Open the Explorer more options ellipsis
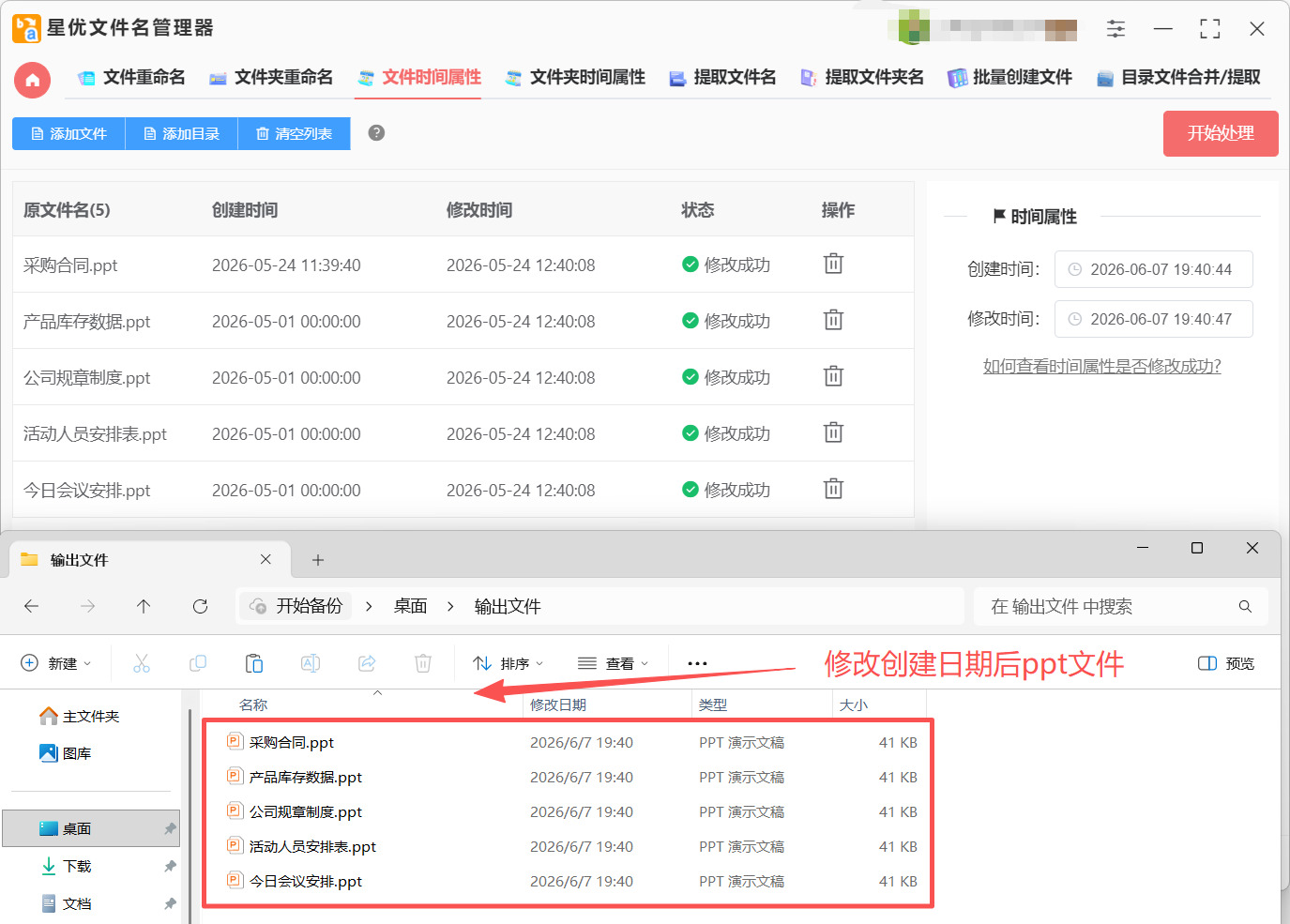Screen dimensions: 1290x924 pos(697,663)
